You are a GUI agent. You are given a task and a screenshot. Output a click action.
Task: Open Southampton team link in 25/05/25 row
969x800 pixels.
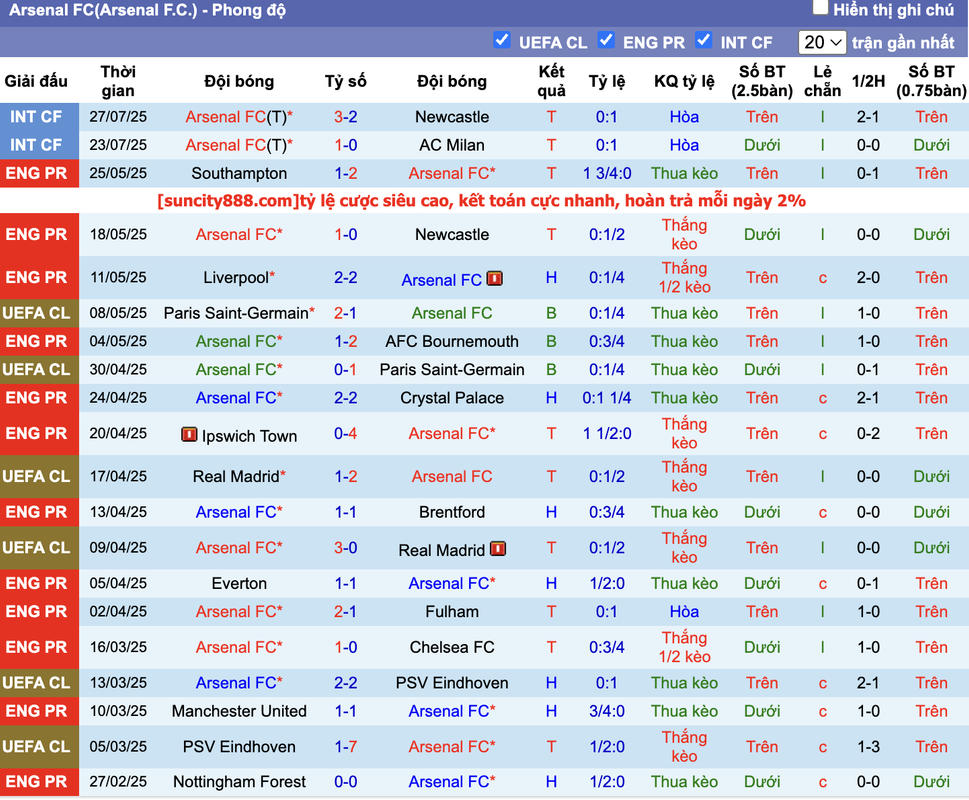point(239,174)
